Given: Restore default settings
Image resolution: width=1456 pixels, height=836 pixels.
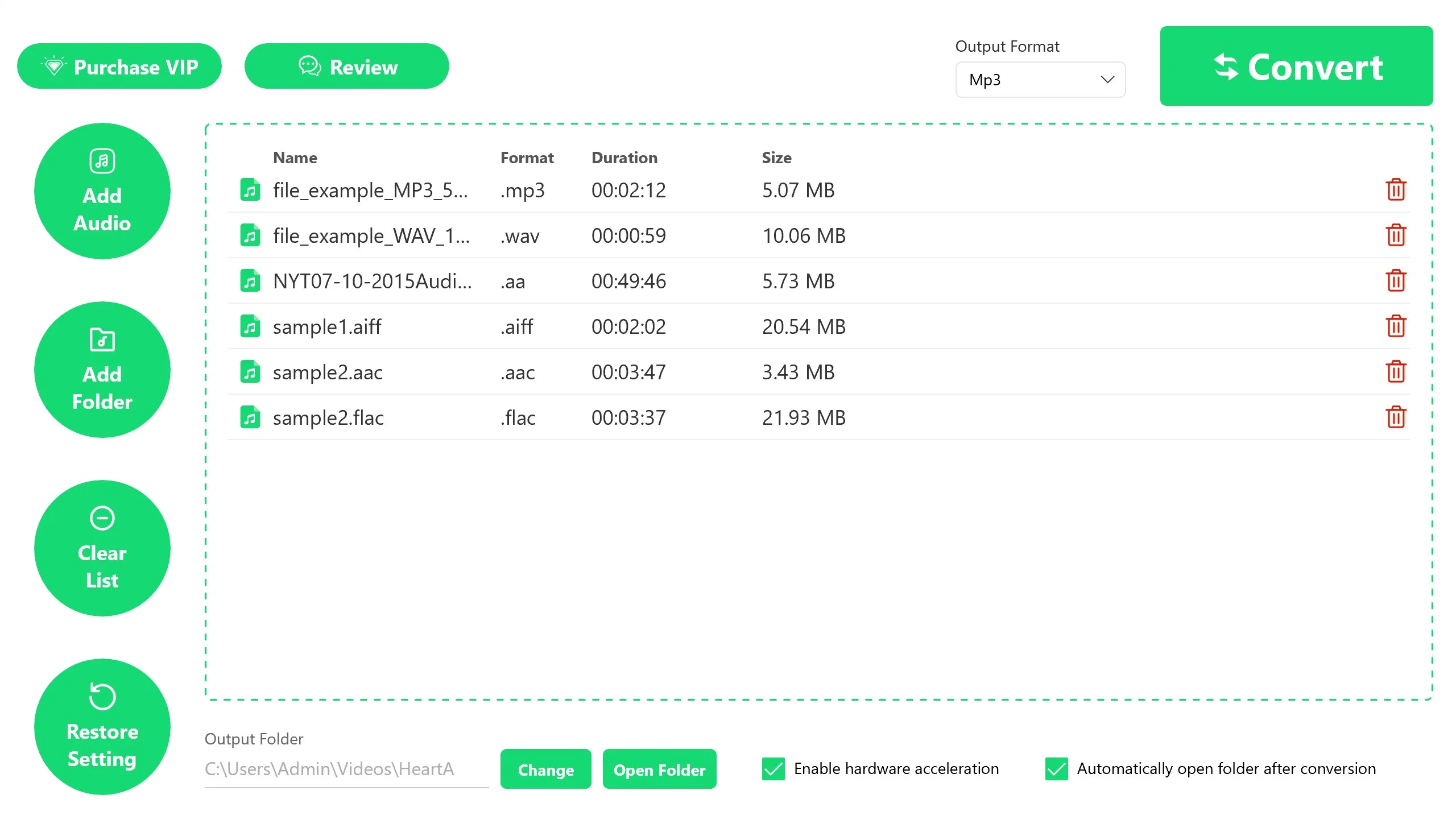Looking at the screenshot, I should click(102, 727).
